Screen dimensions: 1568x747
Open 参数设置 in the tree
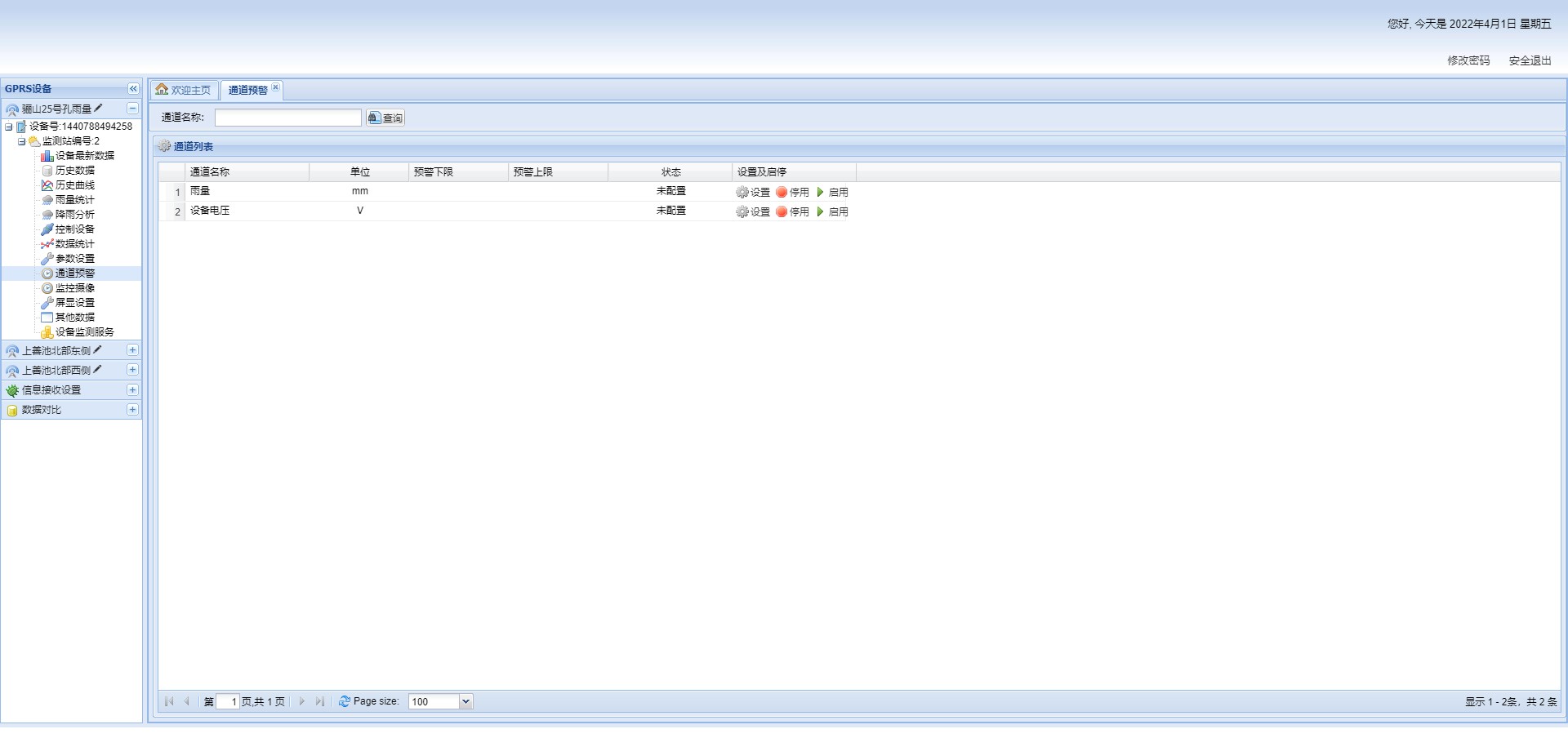[74, 259]
